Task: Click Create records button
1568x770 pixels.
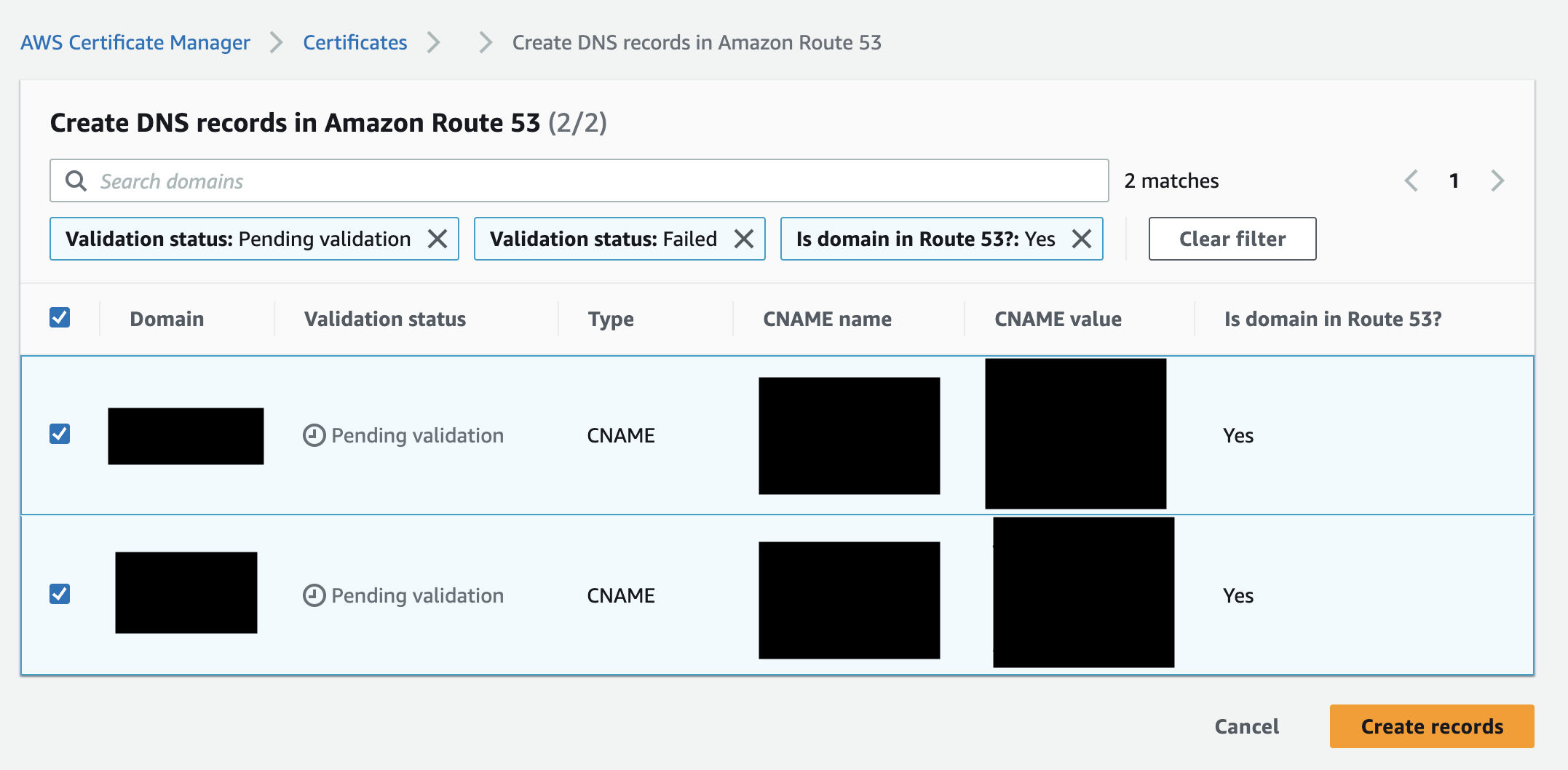Action: pos(1432,726)
